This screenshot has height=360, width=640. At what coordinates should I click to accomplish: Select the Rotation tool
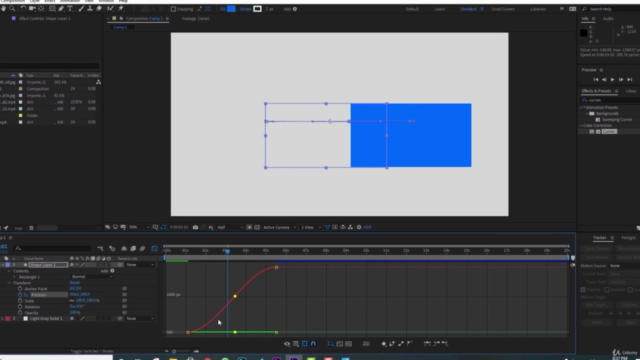tap(23, 9)
